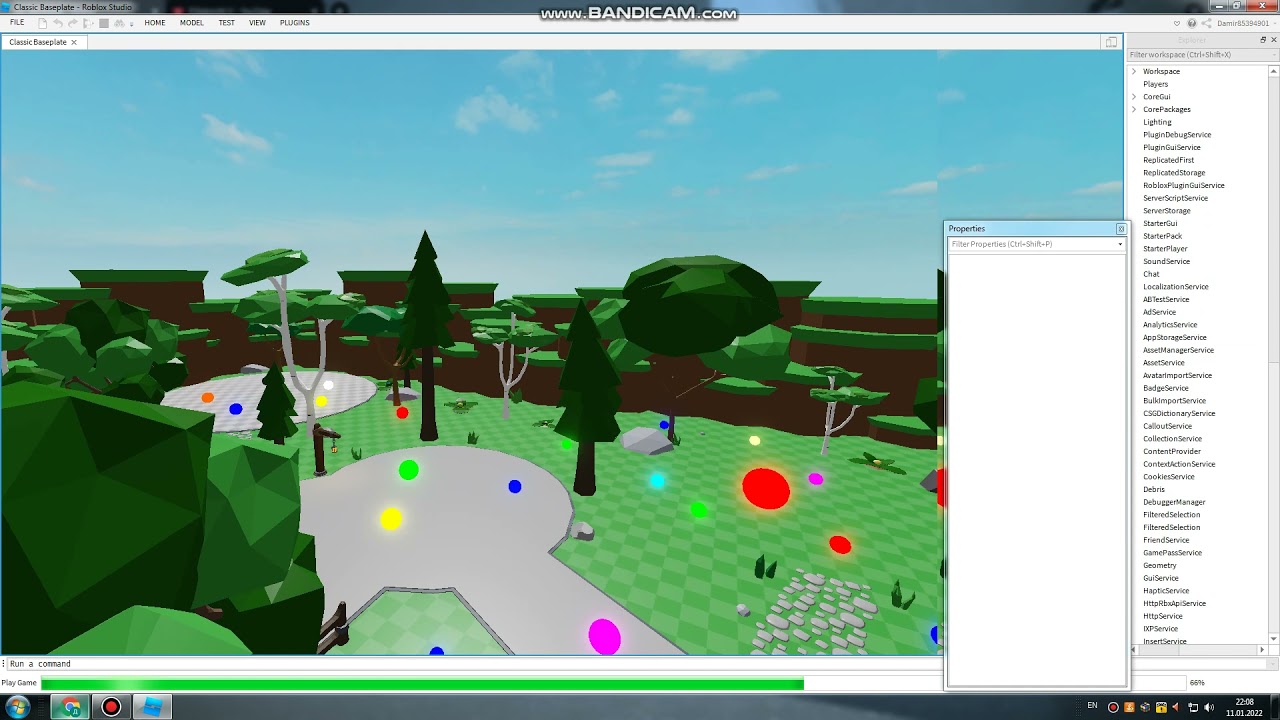Viewport: 1280px width, 720px height.
Task: Select StarterGui in Explorer
Action: pyautogui.click(x=1160, y=223)
